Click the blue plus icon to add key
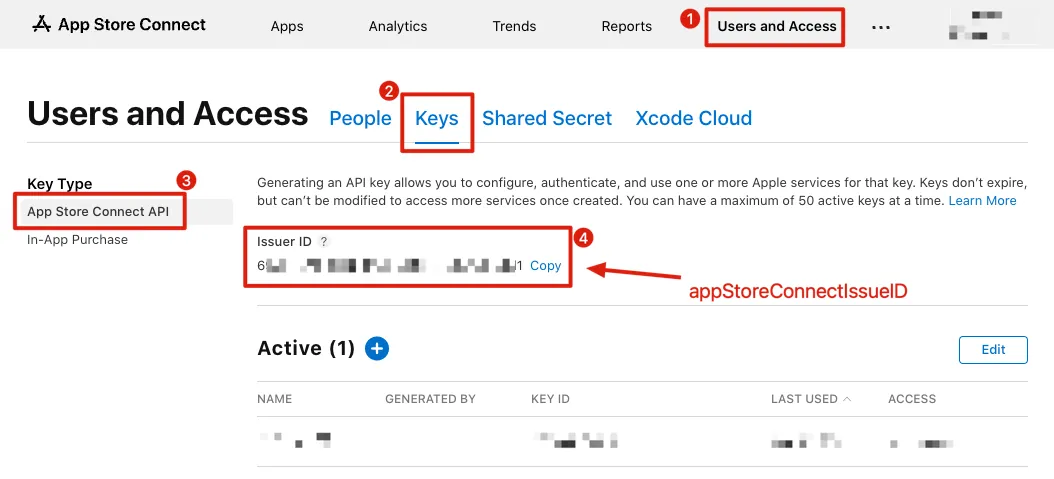 point(377,348)
